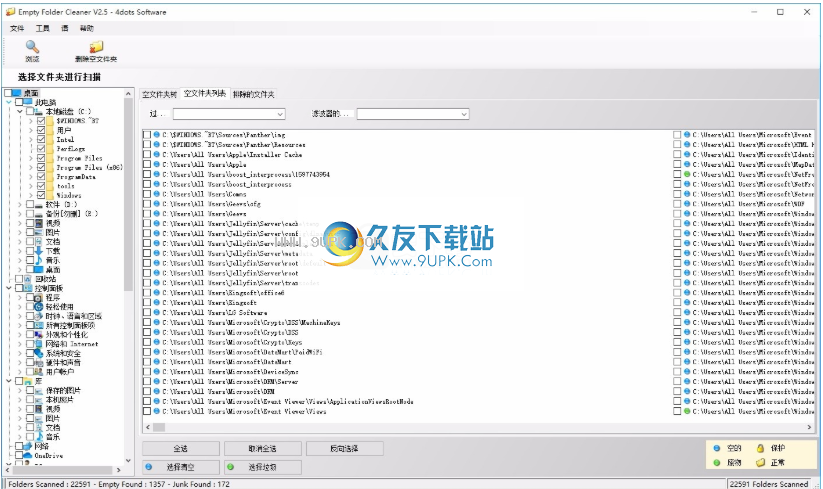Click the magnifier Scan toolbar icon

point(32,47)
